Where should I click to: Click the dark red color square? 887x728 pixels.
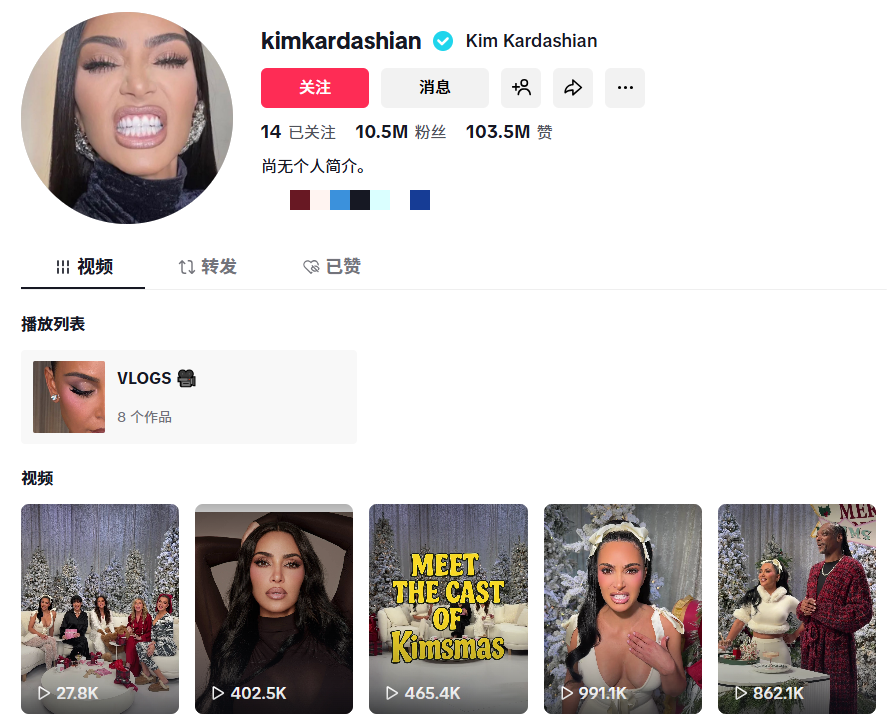click(x=300, y=200)
